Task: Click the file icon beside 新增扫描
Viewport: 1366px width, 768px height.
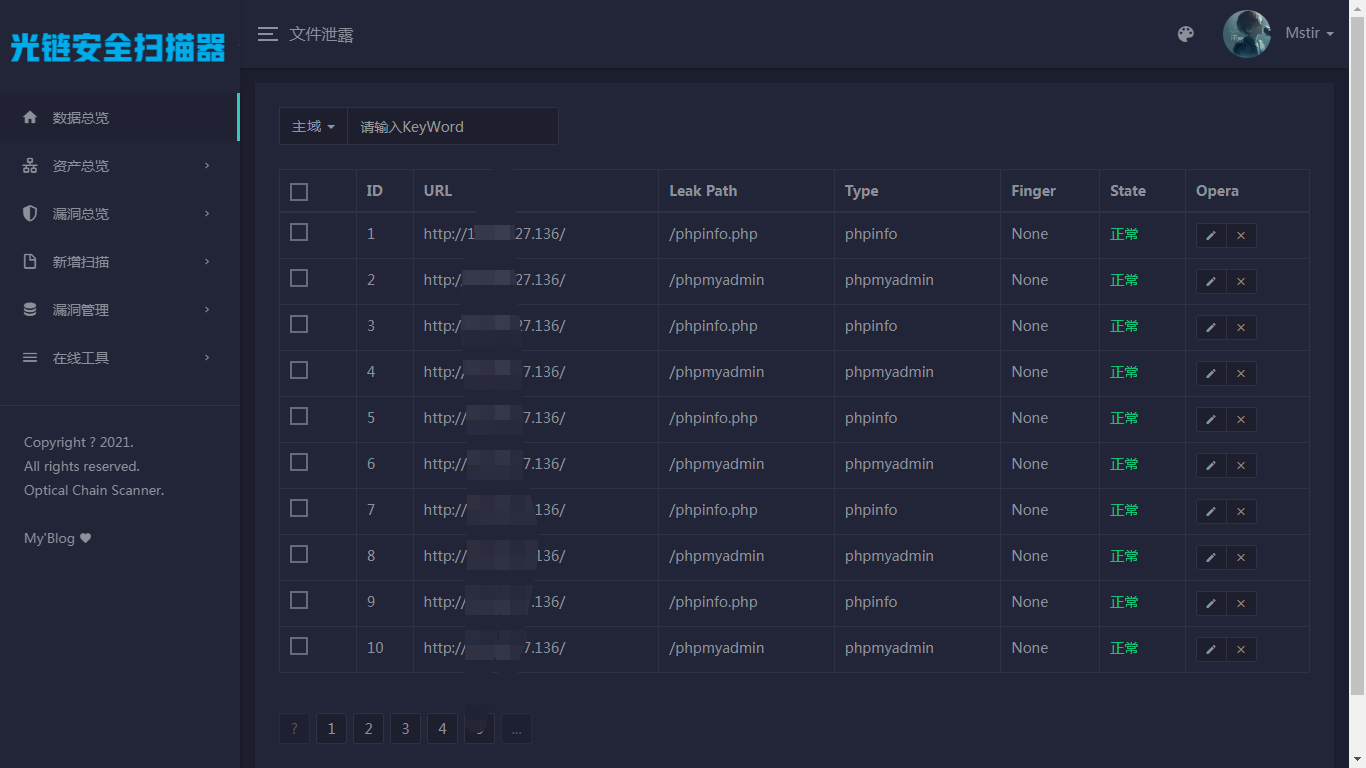Action: click(x=30, y=262)
